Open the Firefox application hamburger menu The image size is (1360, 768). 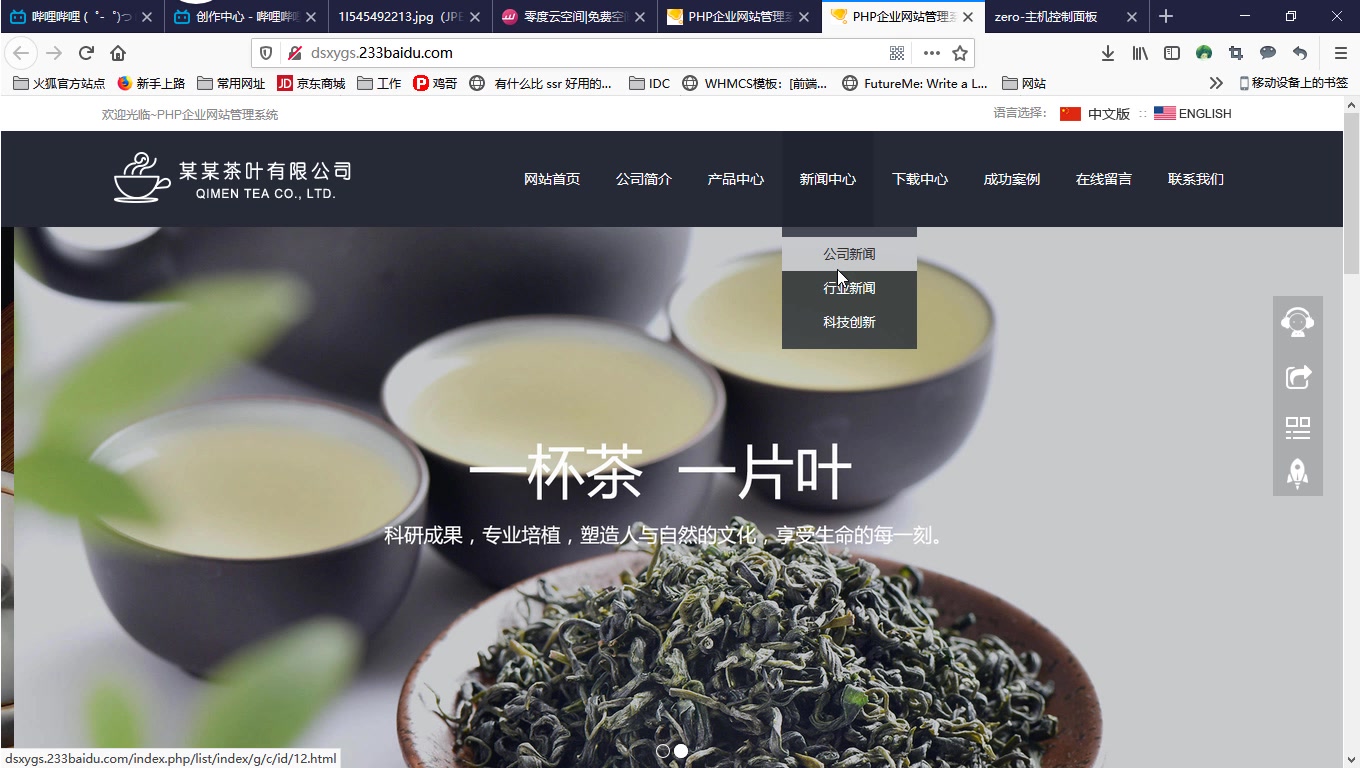[1340, 53]
